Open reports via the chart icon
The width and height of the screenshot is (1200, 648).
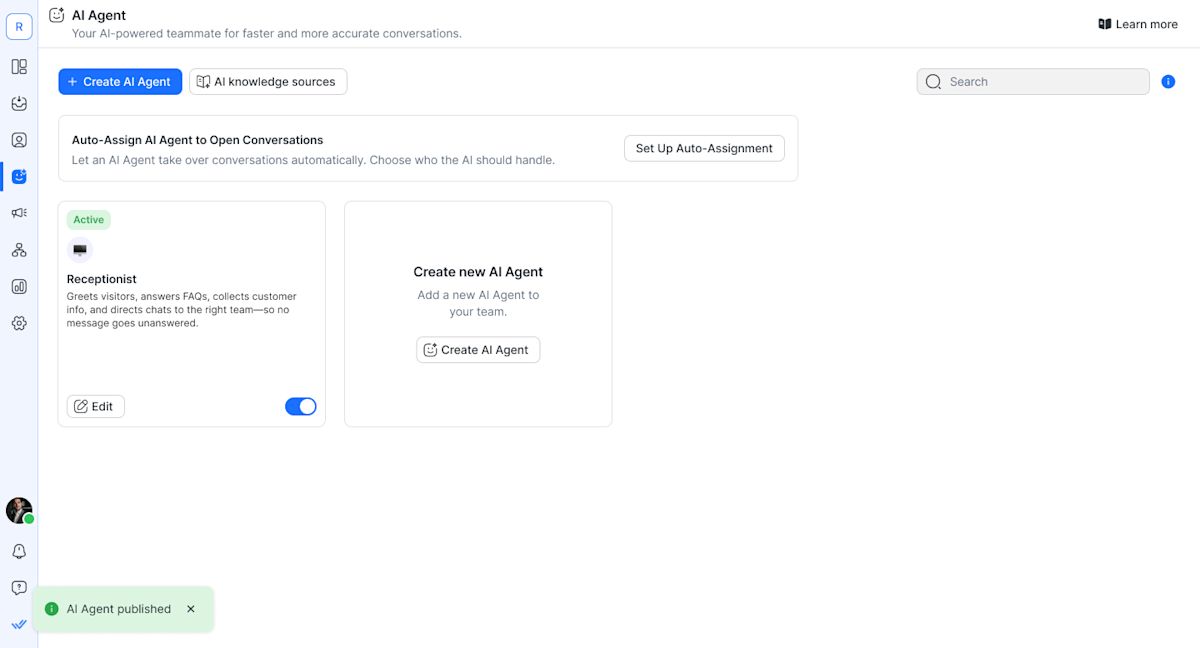pyautogui.click(x=19, y=286)
